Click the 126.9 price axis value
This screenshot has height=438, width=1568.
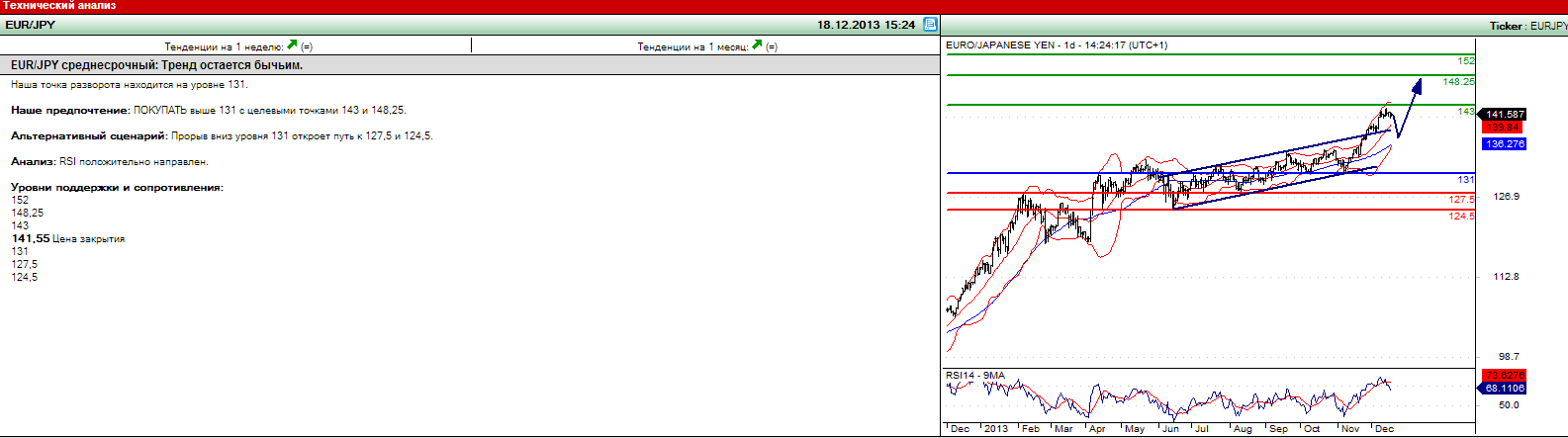pyautogui.click(x=1506, y=197)
